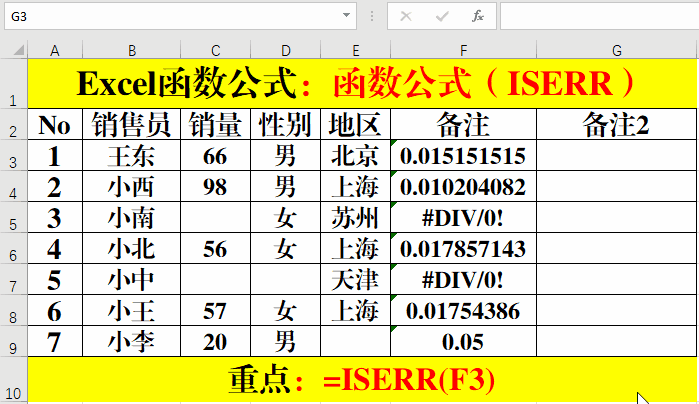This screenshot has height=404, width=699.
Task: Select column A header
Action: point(55,50)
